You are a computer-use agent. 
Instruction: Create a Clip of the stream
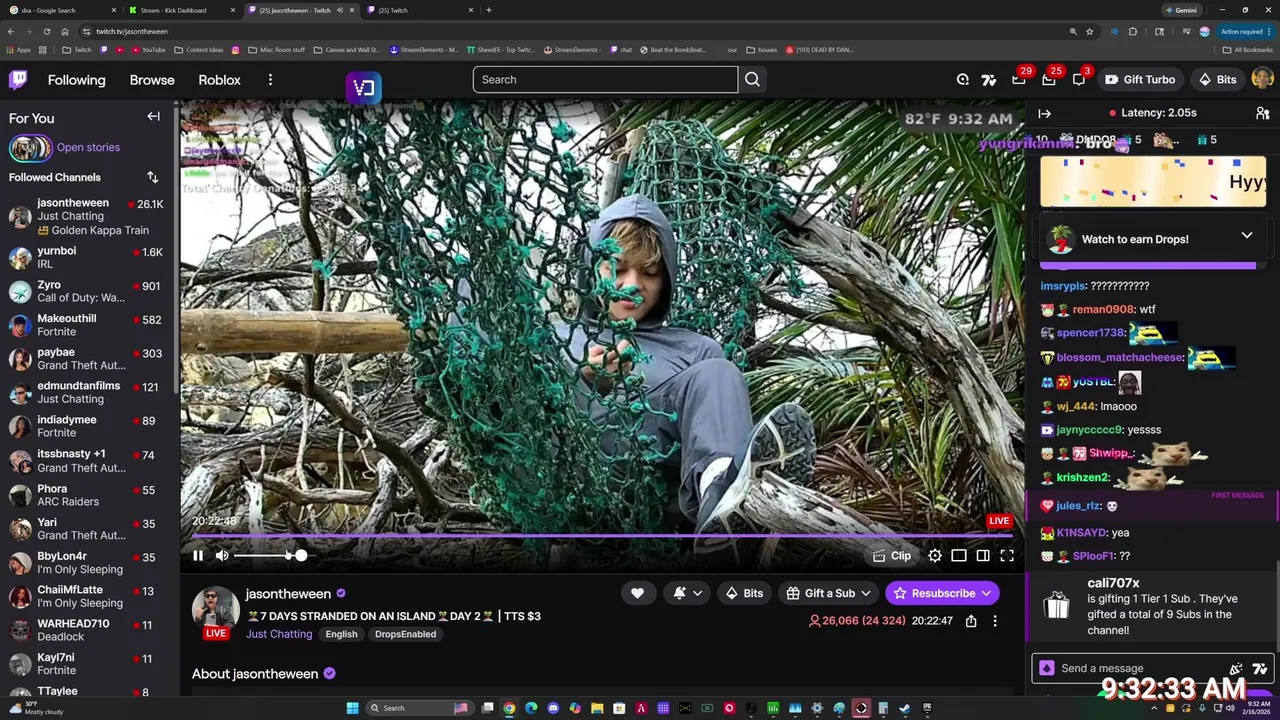(891, 556)
